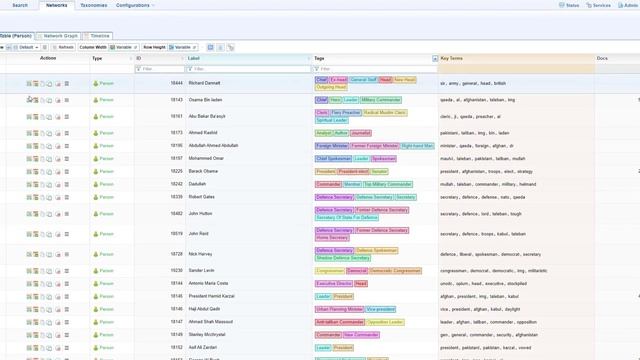Click green grid action icon in Ahmad Shah Massoud row

coord(29,322)
